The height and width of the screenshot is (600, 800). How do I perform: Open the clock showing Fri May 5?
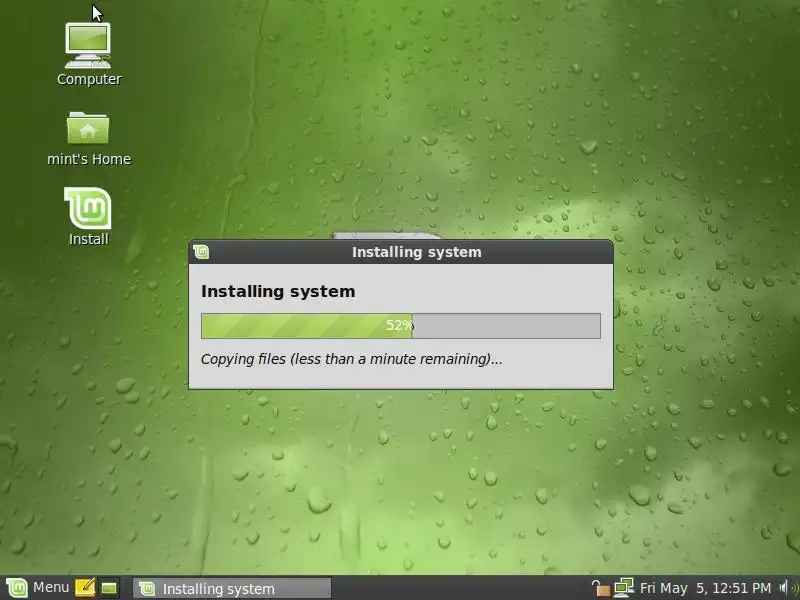pyautogui.click(x=705, y=588)
